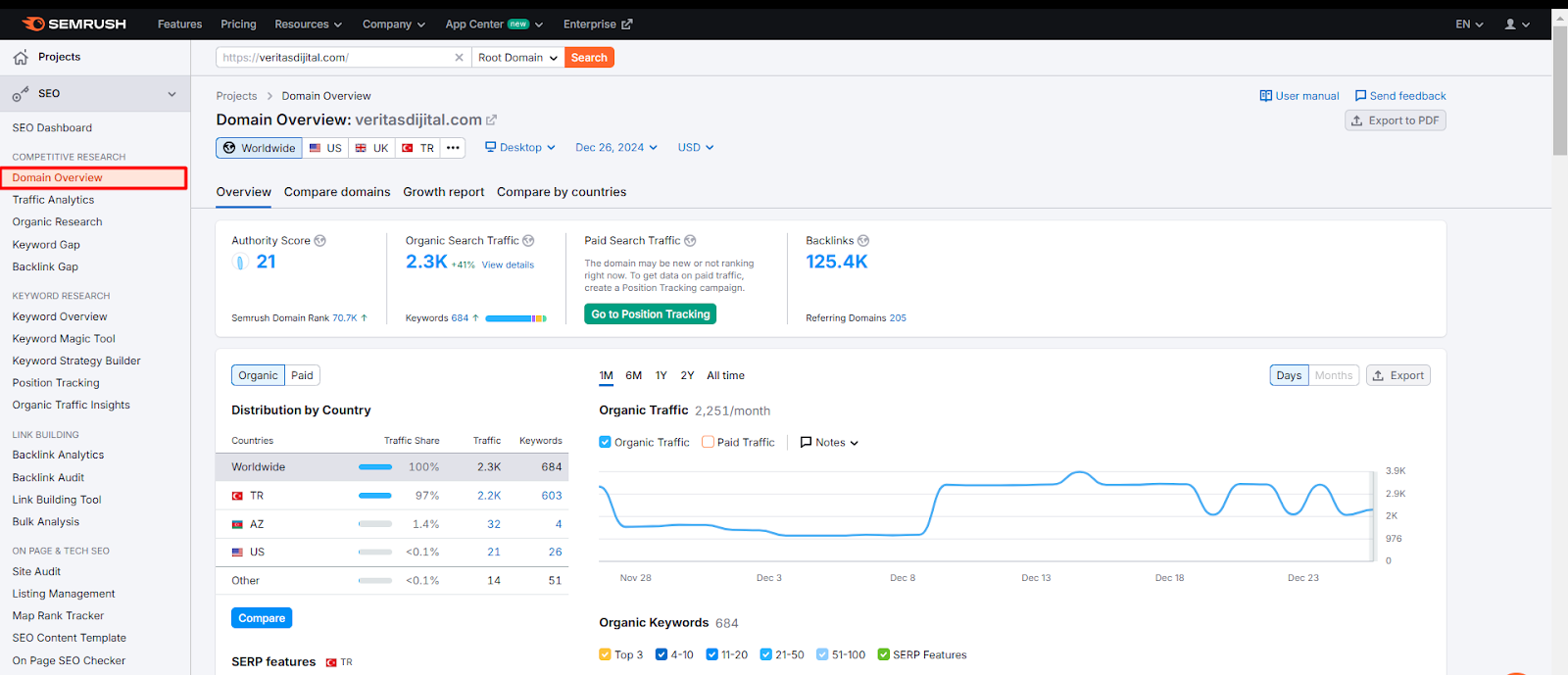Open View details link
The height and width of the screenshot is (675, 1568).
pos(508,265)
